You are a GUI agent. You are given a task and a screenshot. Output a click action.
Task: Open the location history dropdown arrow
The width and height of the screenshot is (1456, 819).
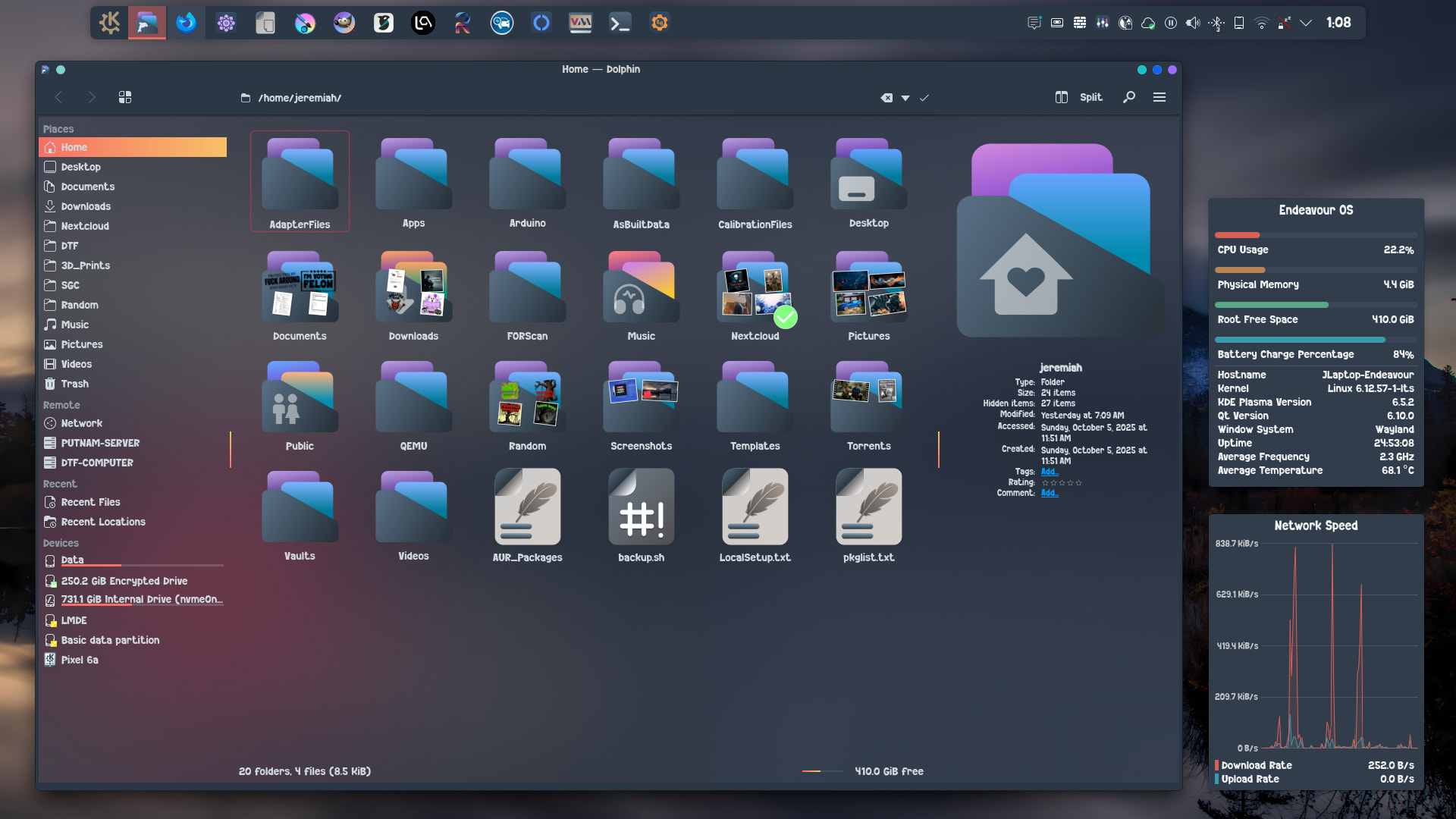tap(905, 98)
